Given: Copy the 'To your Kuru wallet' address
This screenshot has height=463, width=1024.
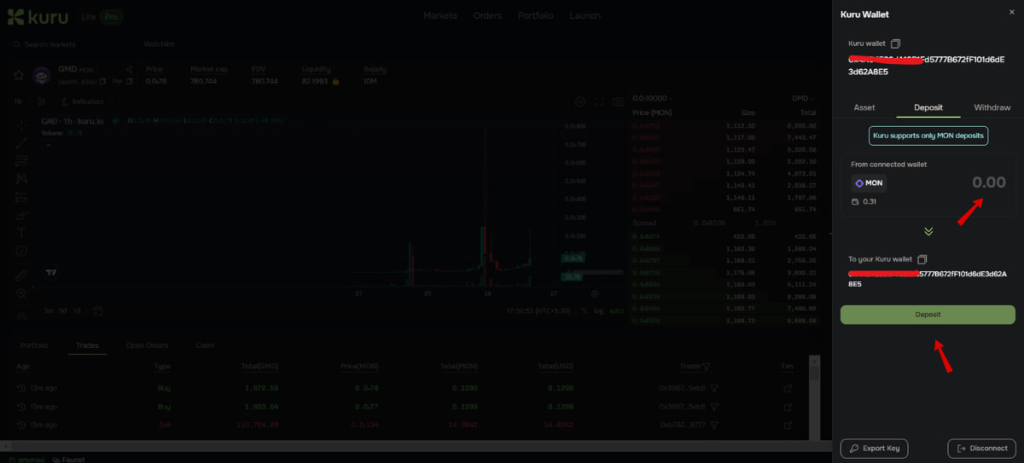Looking at the screenshot, I should pos(922,259).
